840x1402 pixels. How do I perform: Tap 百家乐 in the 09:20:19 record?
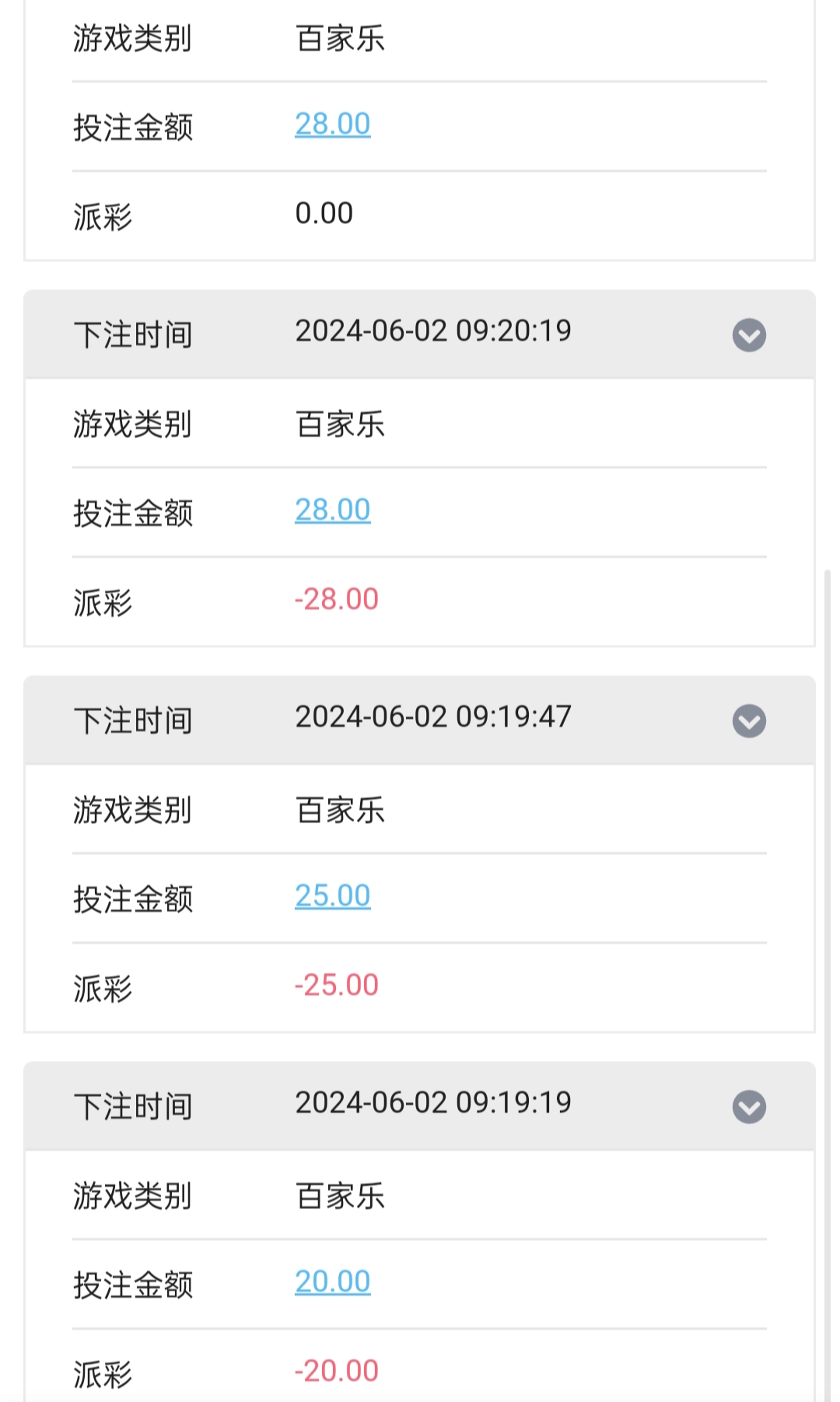tap(341, 425)
